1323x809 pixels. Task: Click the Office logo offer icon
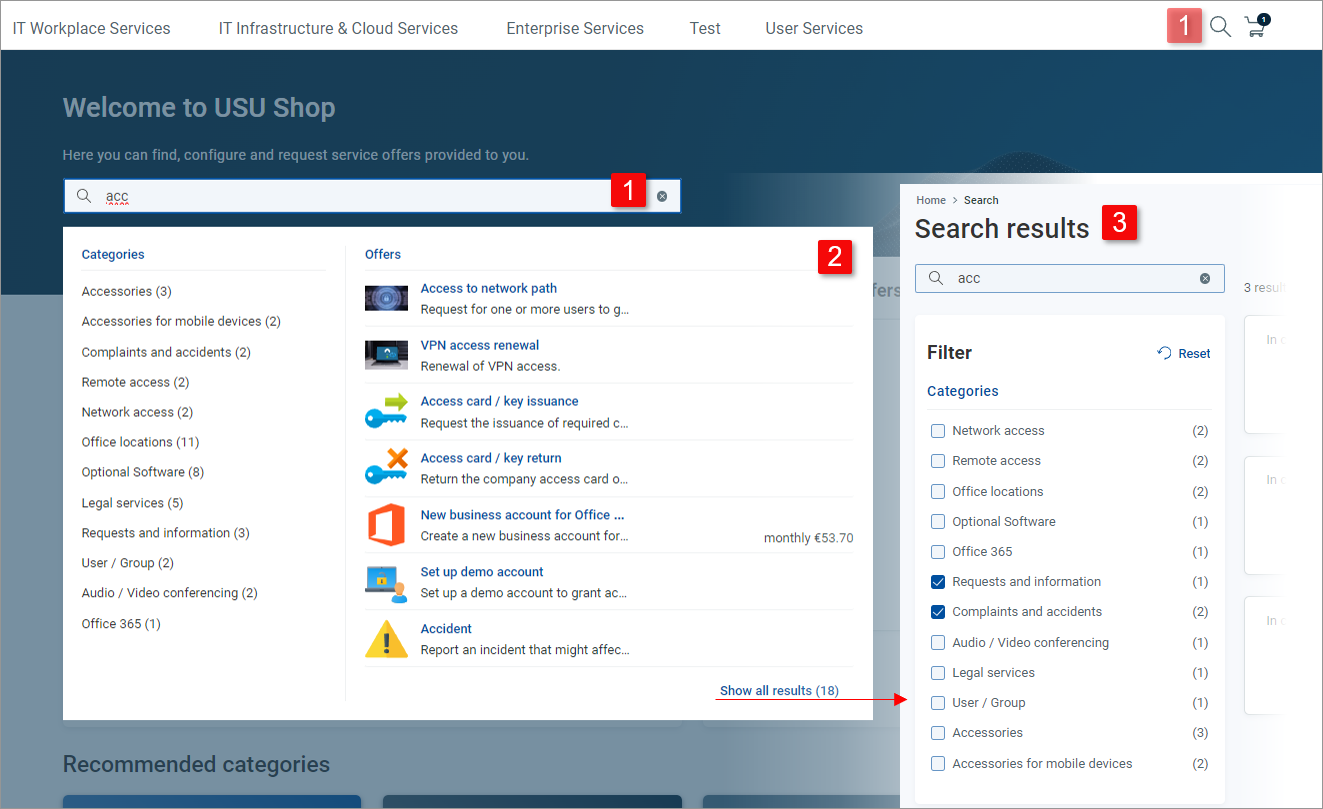(x=386, y=525)
